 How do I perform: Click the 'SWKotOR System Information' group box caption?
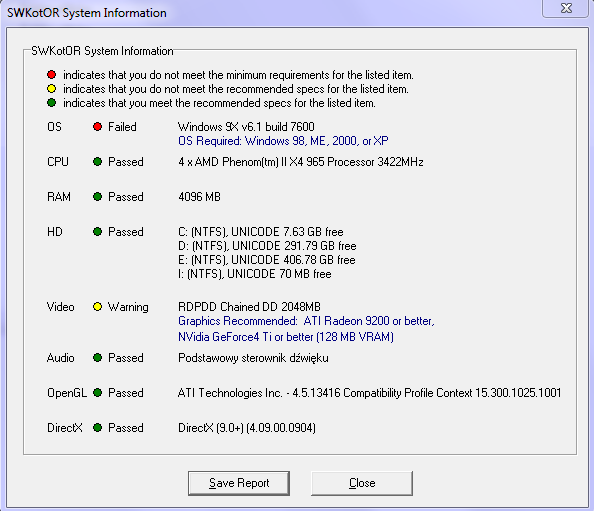(x=102, y=51)
